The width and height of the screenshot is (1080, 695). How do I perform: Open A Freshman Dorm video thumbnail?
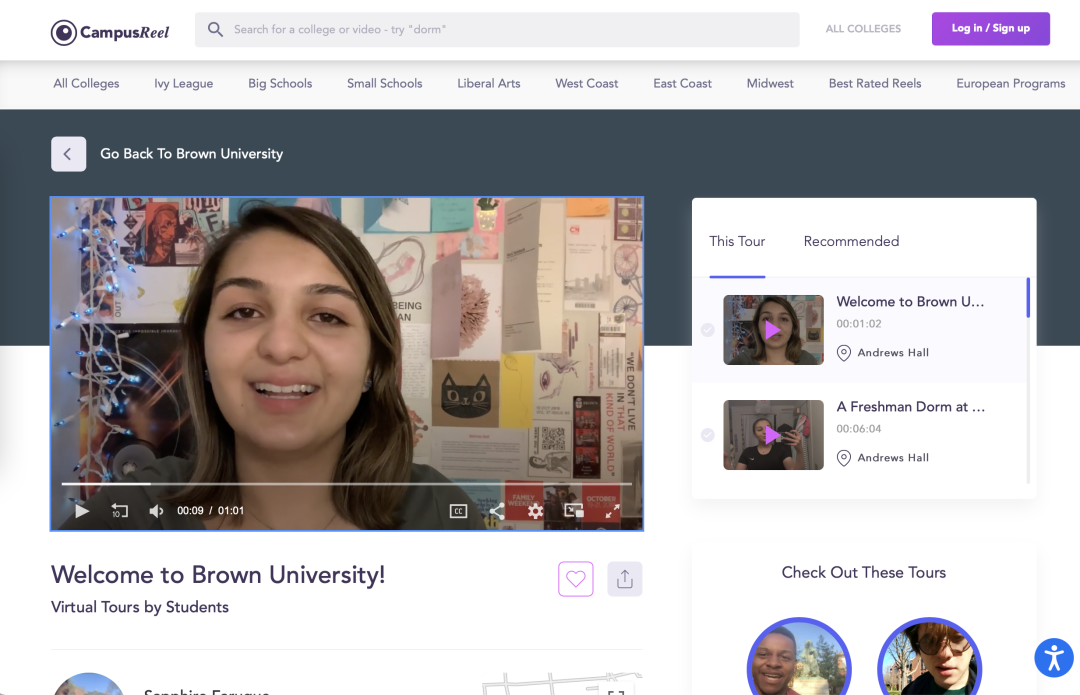(773, 435)
